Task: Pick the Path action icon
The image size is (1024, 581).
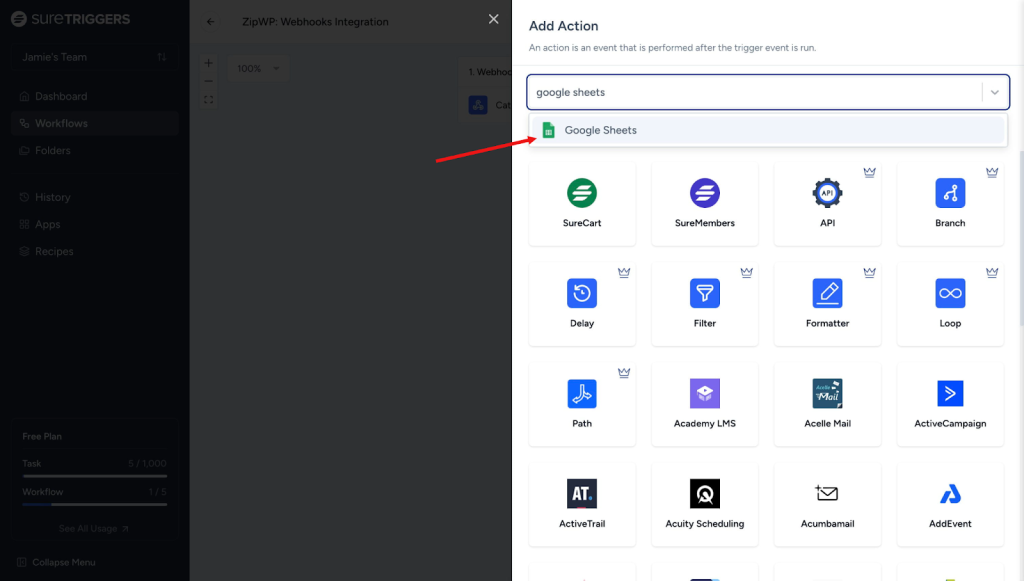Action: (x=582, y=393)
